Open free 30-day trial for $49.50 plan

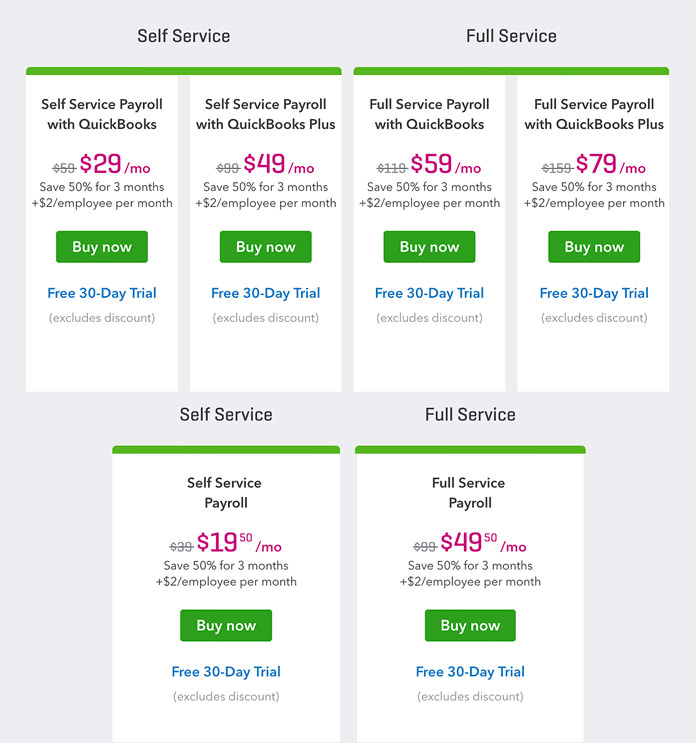(470, 672)
